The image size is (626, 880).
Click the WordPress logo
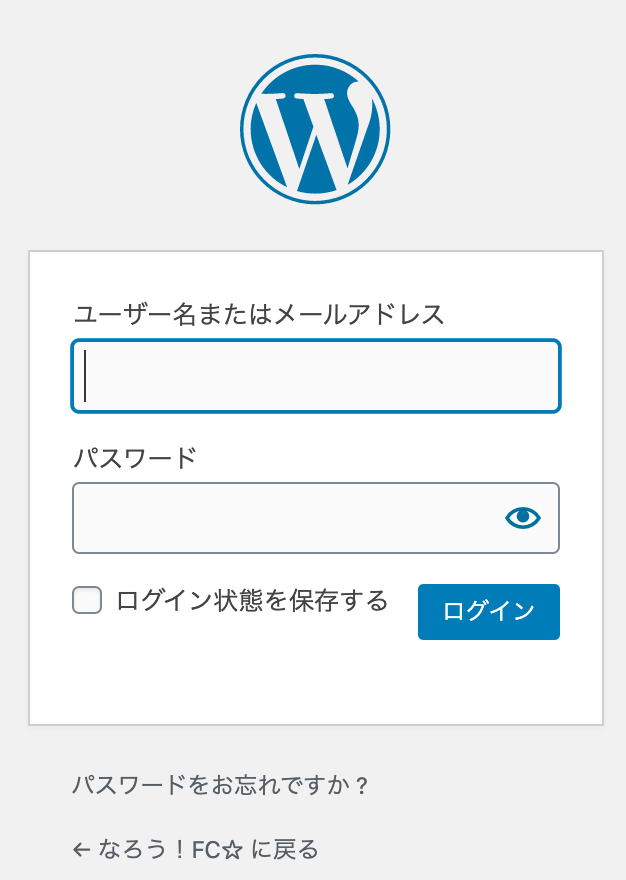pyautogui.click(x=314, y=129)
